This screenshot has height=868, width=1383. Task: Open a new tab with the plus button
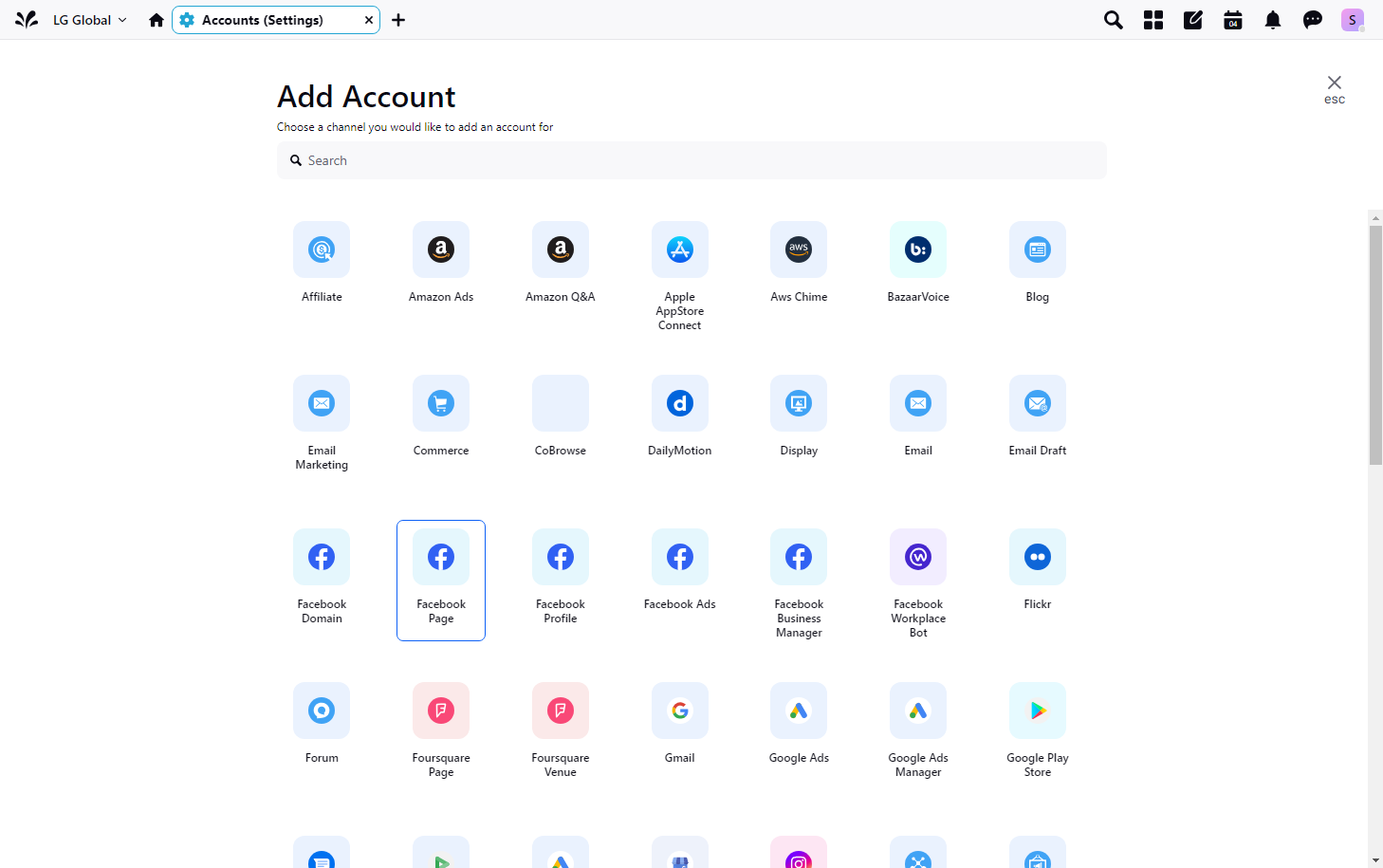(x=398, y=20)
